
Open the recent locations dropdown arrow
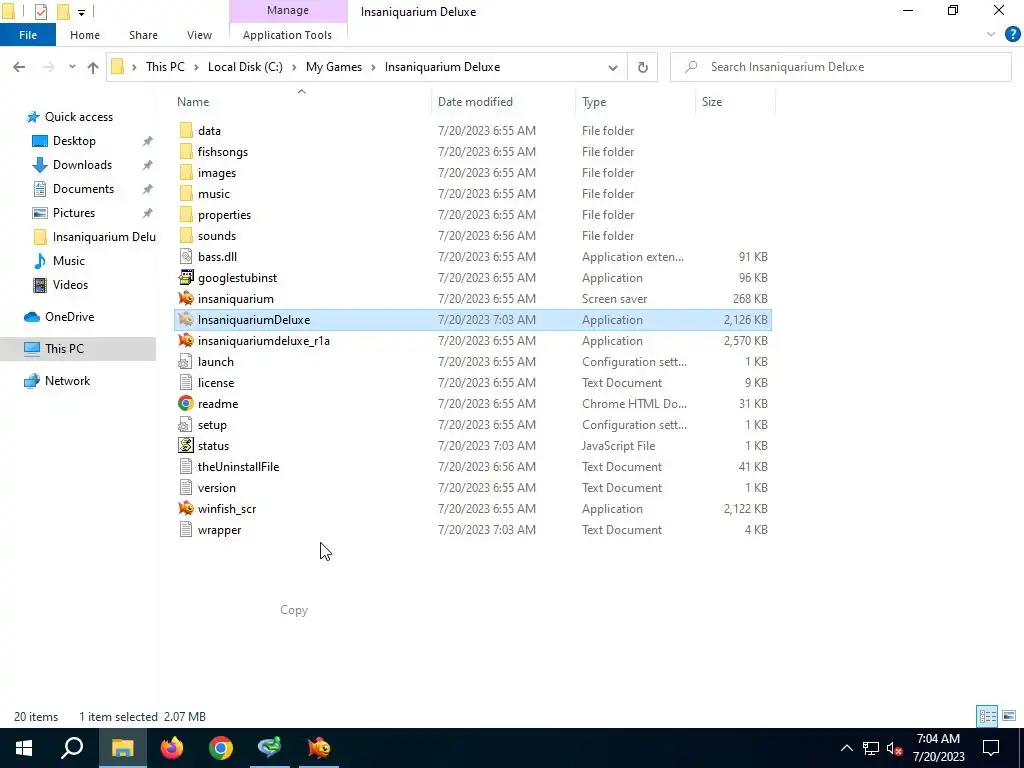pos(72,67)
